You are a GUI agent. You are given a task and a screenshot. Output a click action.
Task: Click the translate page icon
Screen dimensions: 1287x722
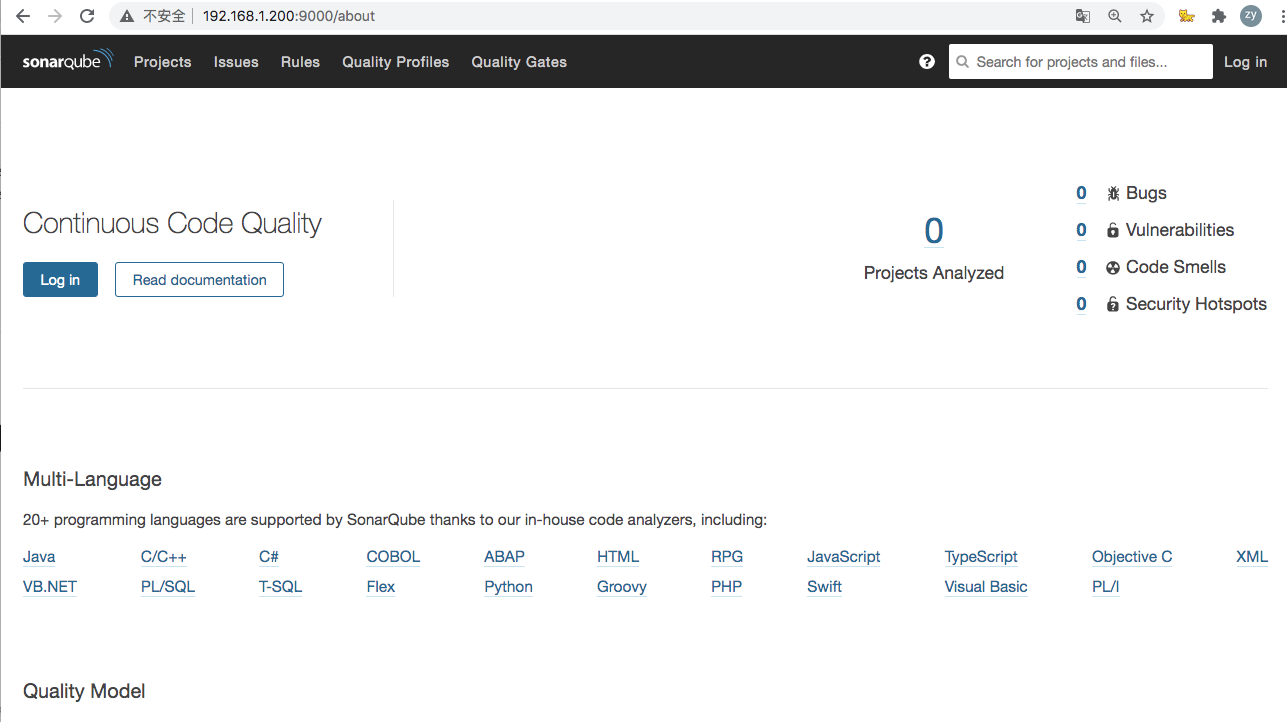coord(1083,16)
